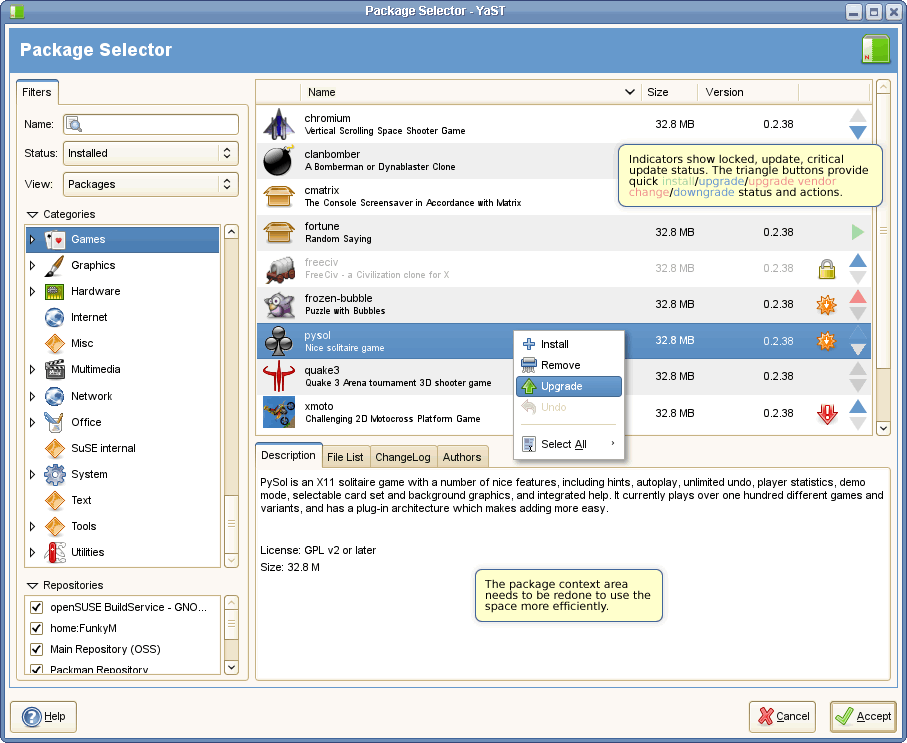This screenshot has width=907, height=743.
Task: Expand the Multimedia category tree
Action: (32, 369)
